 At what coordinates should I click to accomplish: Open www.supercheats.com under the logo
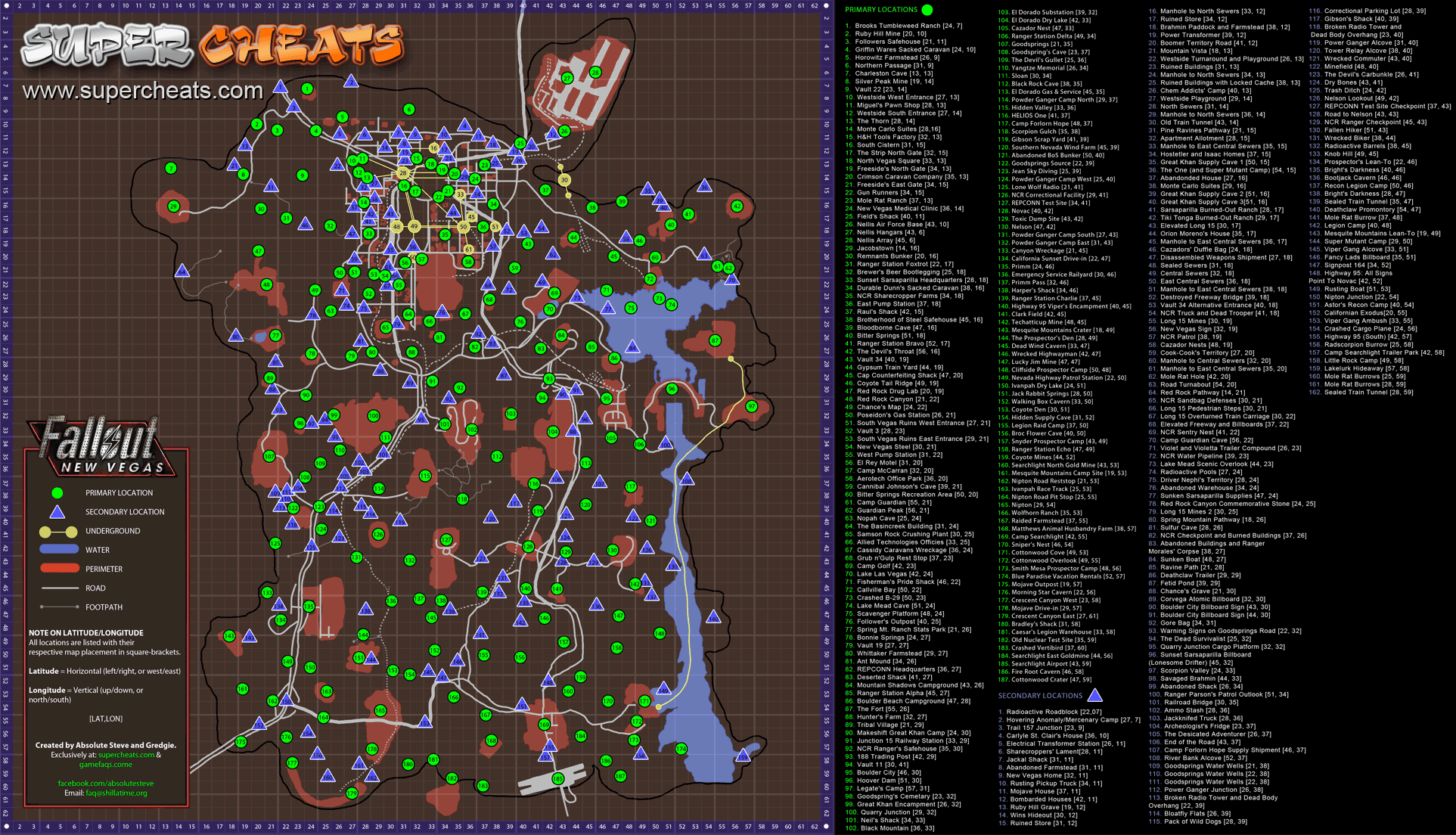(x=143, y=91)
